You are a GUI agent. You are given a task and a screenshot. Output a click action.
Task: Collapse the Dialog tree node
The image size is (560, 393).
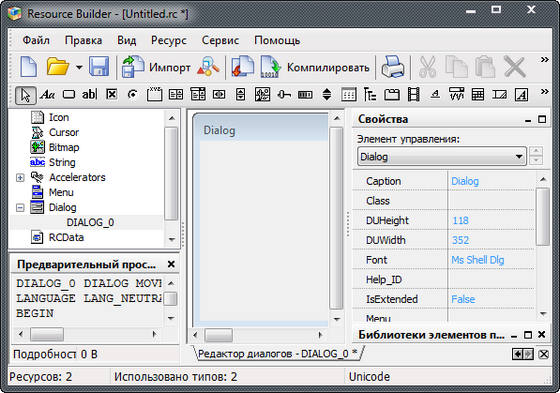click(20, 208)
